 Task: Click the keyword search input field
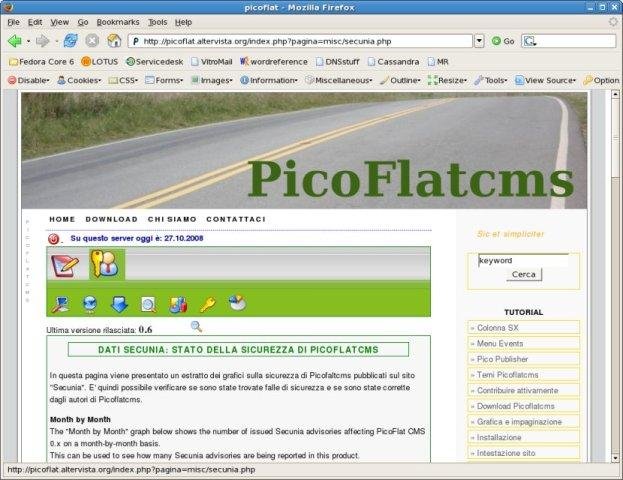[x=523, y=261]
